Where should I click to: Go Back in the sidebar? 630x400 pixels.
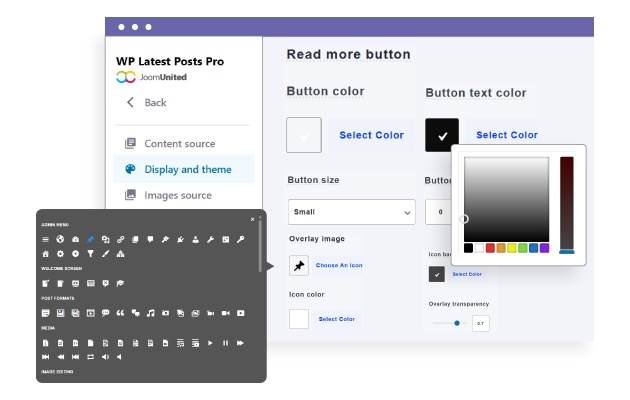point(146,103)
